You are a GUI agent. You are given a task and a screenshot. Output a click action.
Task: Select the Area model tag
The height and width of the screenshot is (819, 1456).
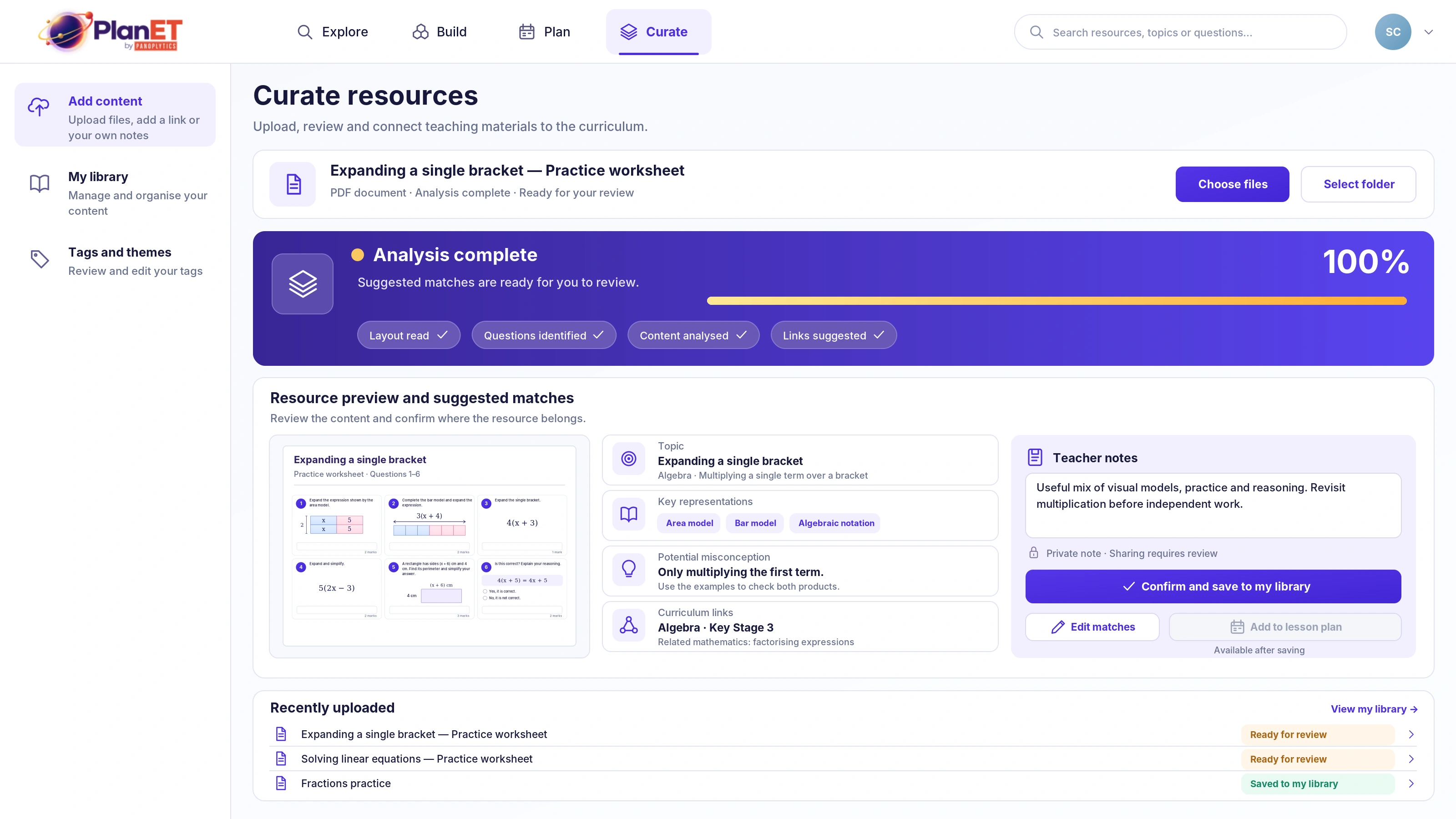tap(689, 523)
